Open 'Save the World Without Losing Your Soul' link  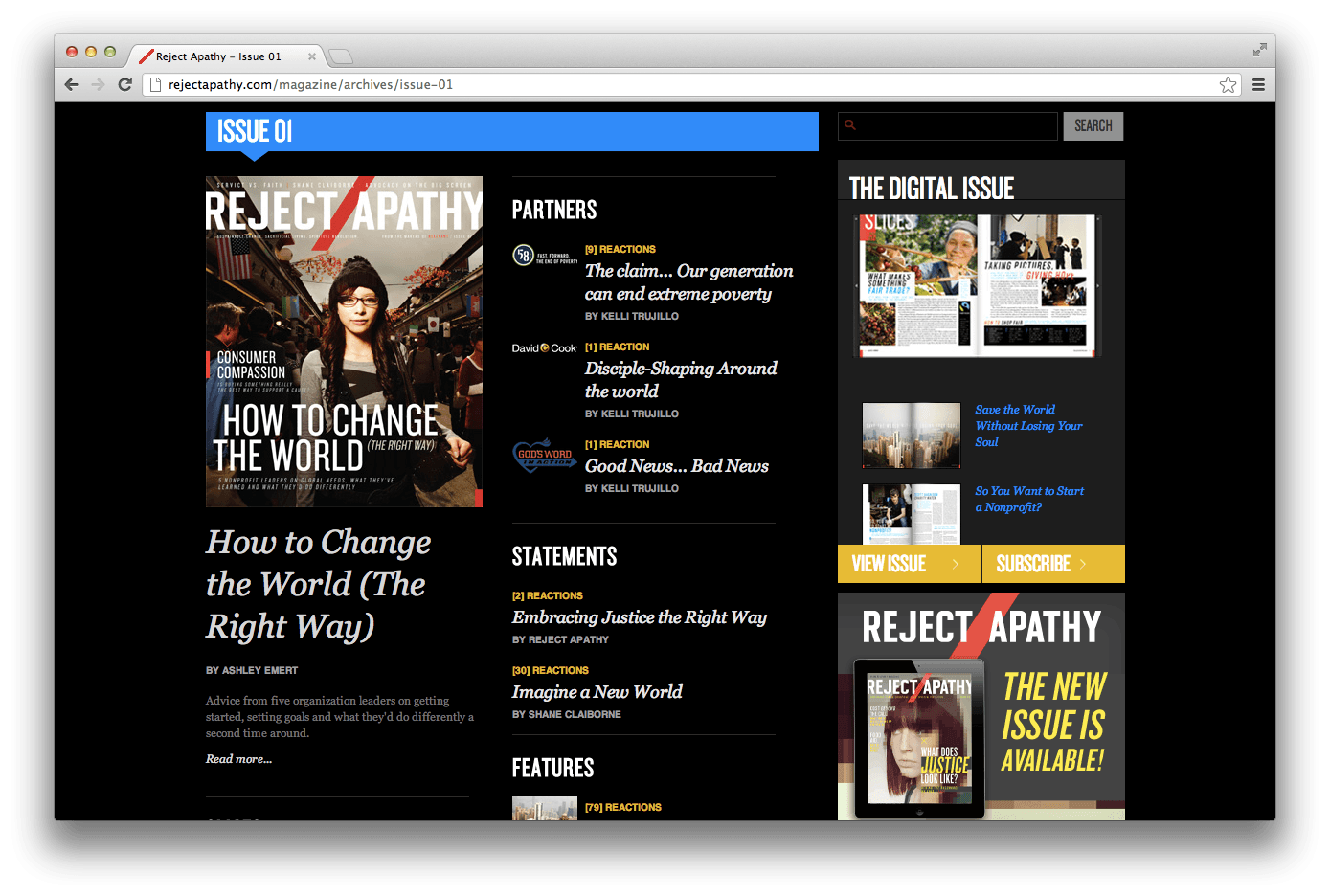[1029, 426]
